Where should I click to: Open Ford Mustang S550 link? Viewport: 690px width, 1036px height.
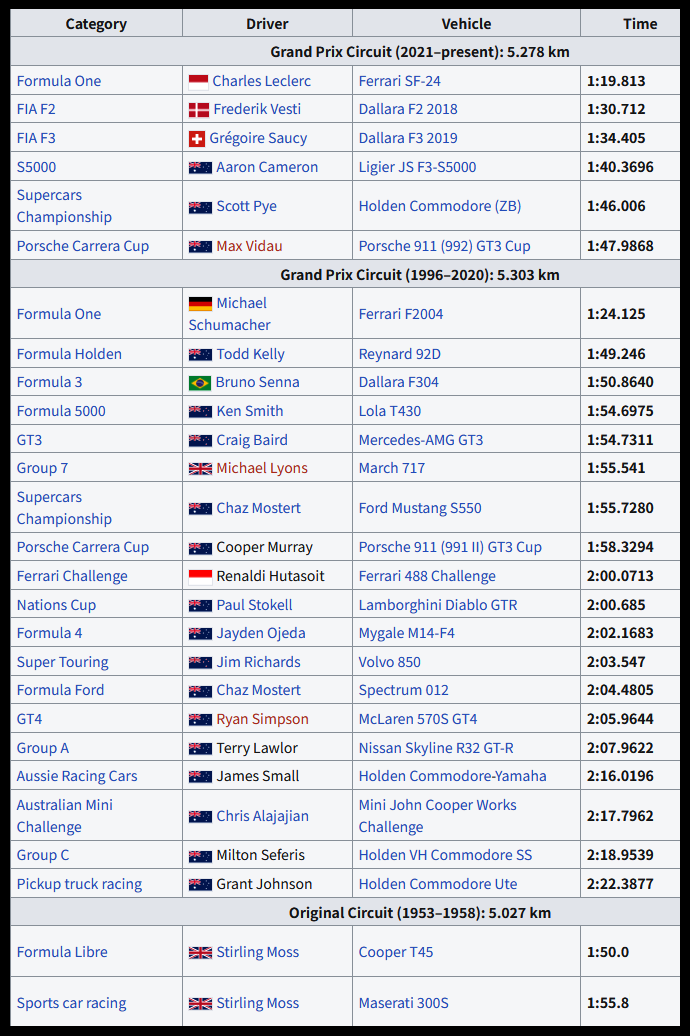[420, 508]
